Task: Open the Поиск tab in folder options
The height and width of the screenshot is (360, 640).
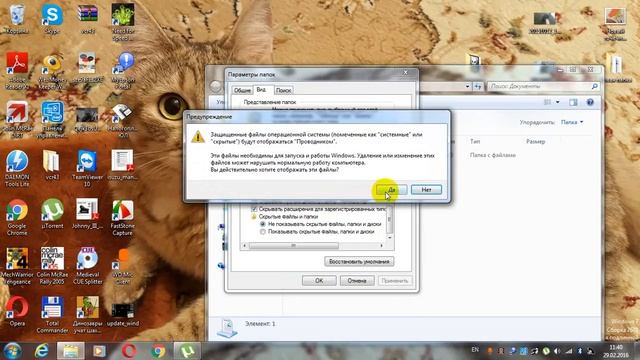Action: coord(283,90)
